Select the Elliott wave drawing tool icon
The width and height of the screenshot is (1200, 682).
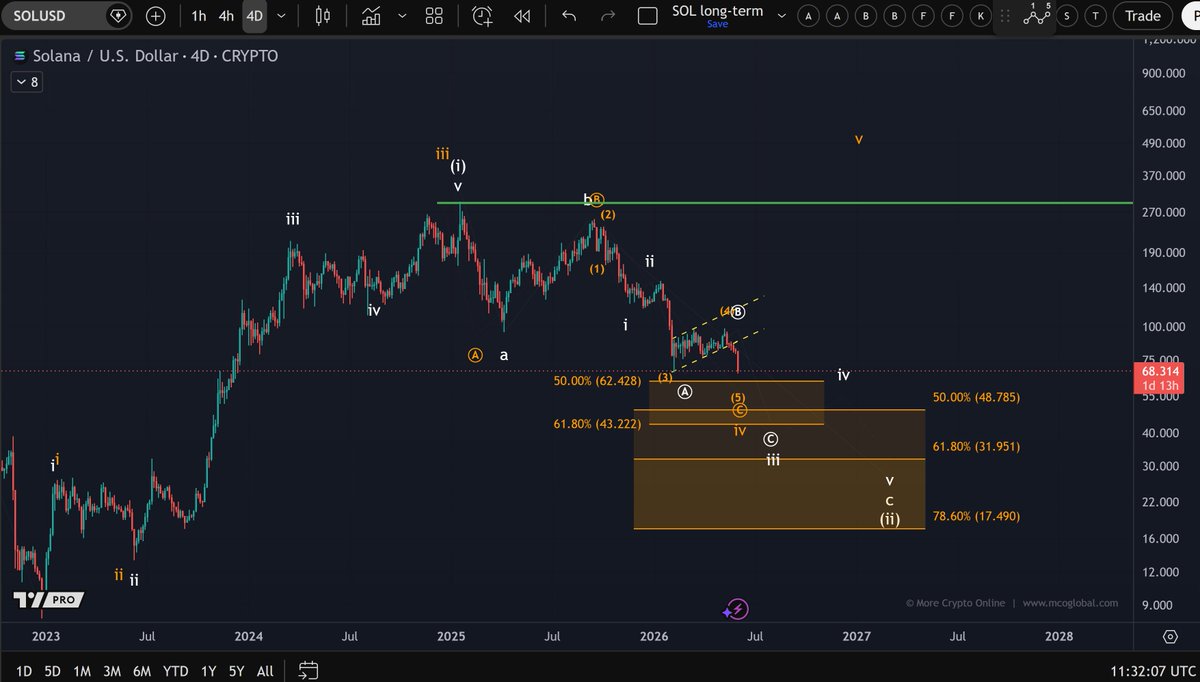coord(1036,16)
